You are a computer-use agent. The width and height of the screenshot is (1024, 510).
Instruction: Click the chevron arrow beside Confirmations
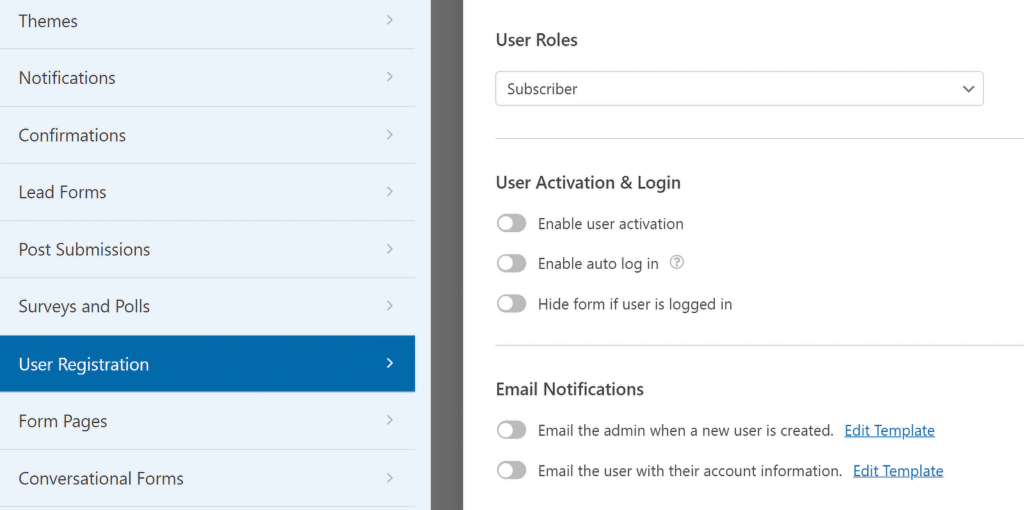point(390,135)
